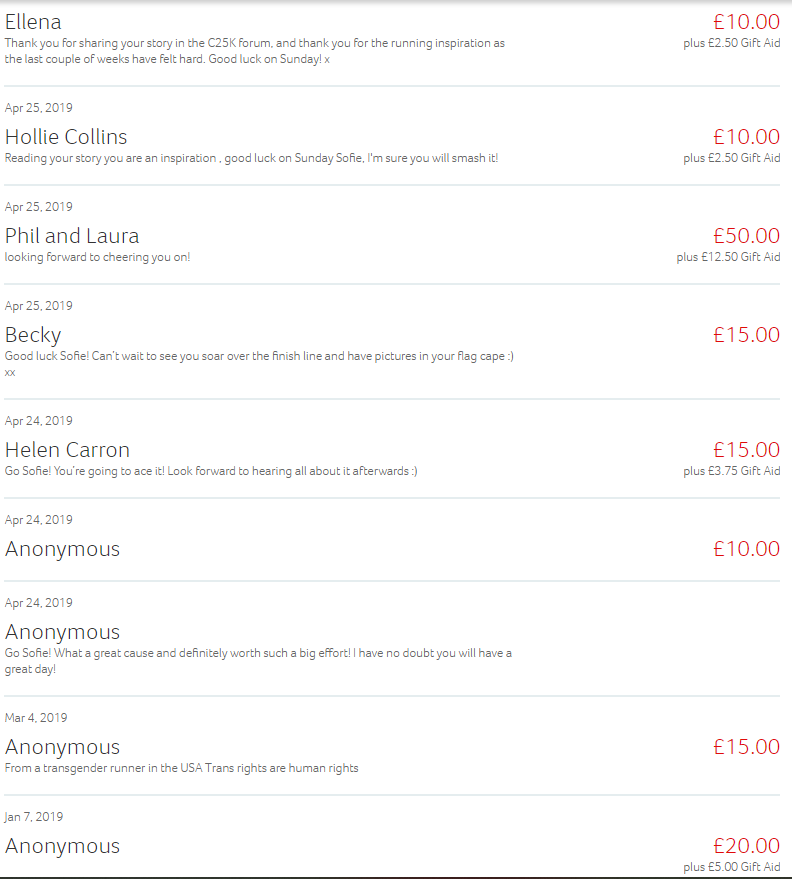Open Hollie Collins donor name

[66, 137]
